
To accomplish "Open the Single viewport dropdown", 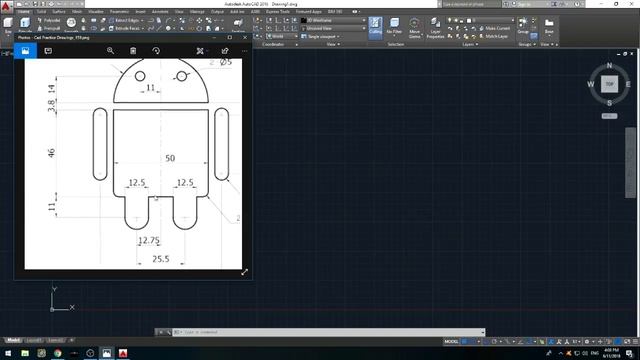I will (320, 36).
